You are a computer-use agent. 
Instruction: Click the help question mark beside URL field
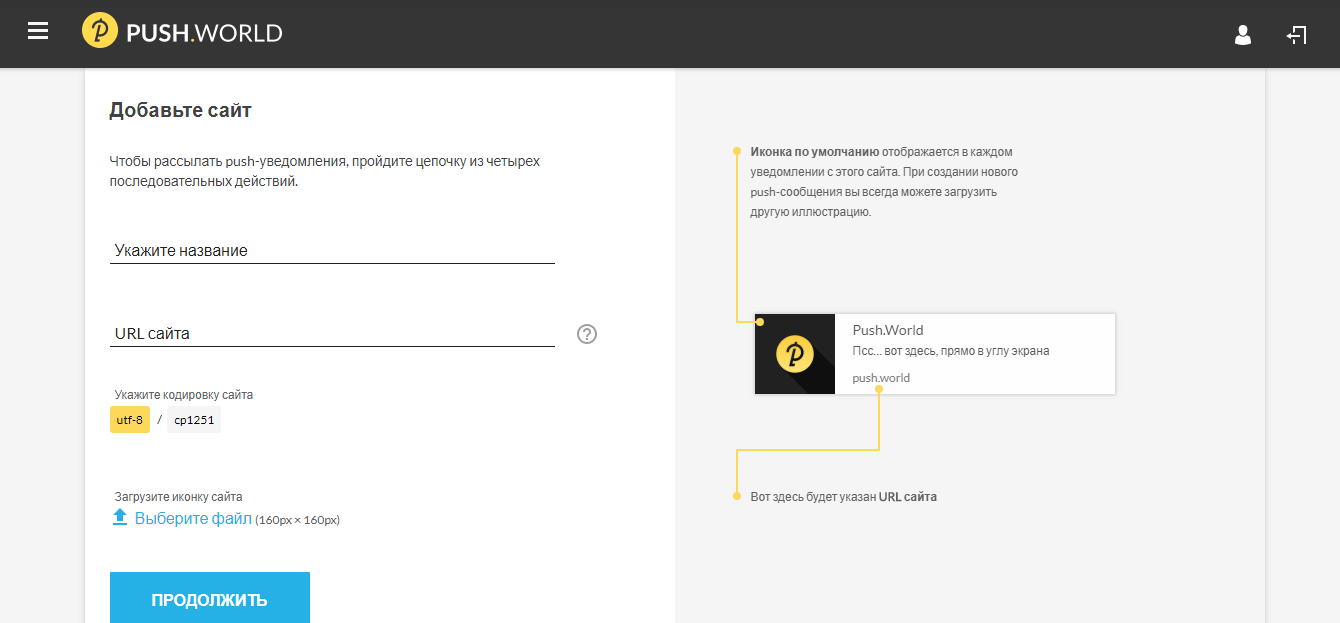587,334
